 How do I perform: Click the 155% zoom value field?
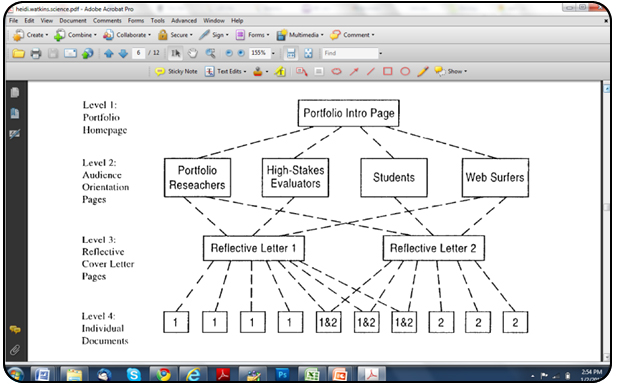click(x=259, y=53)
